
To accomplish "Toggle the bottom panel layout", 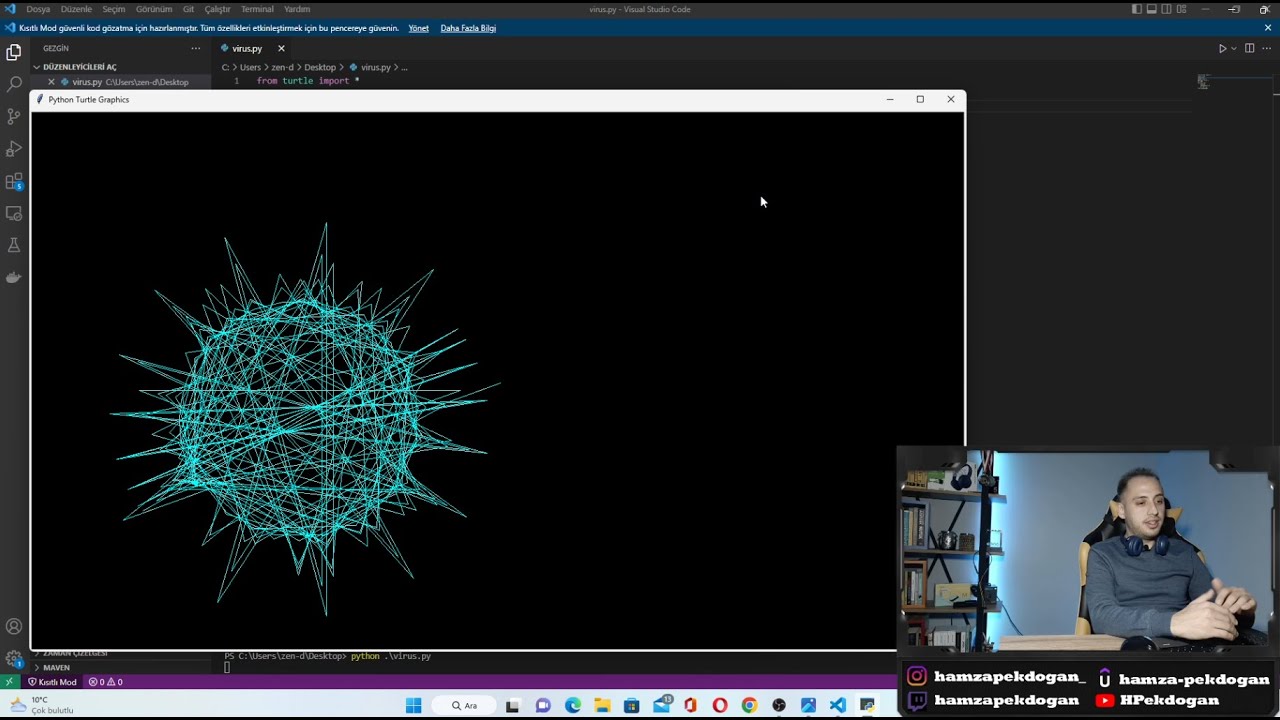I will pyautogui.click(x=1152, y=9).
